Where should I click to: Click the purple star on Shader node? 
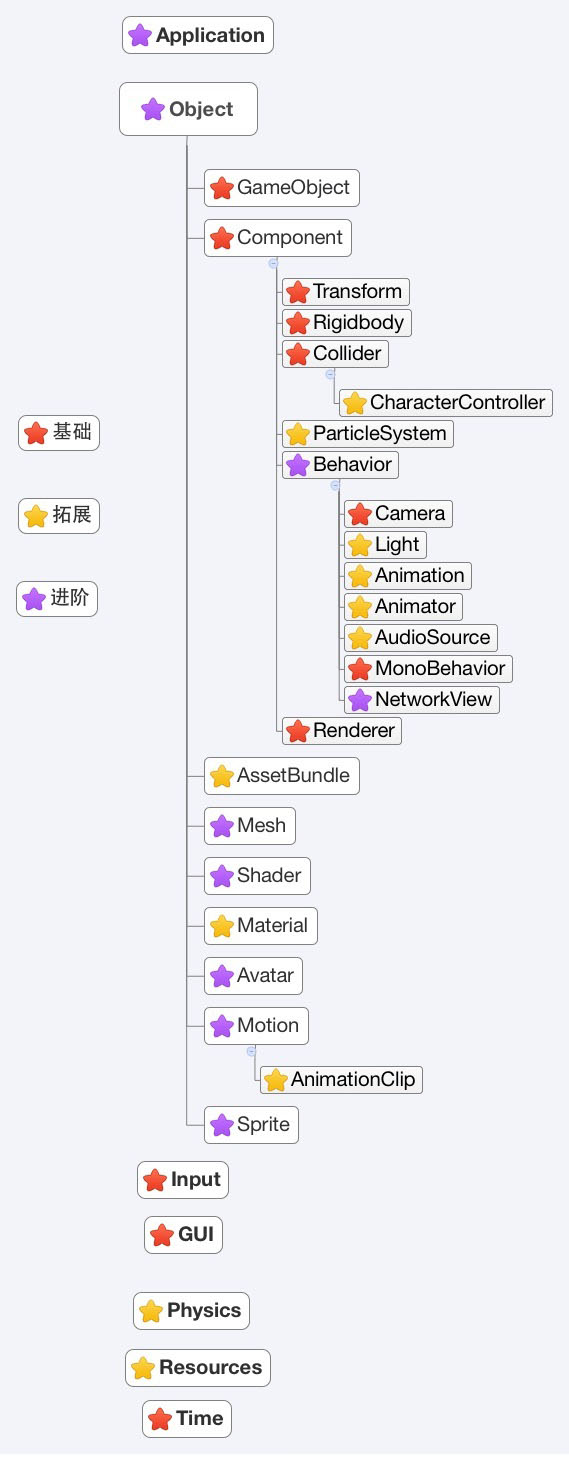pyautogui.click(x=222, y=876)
